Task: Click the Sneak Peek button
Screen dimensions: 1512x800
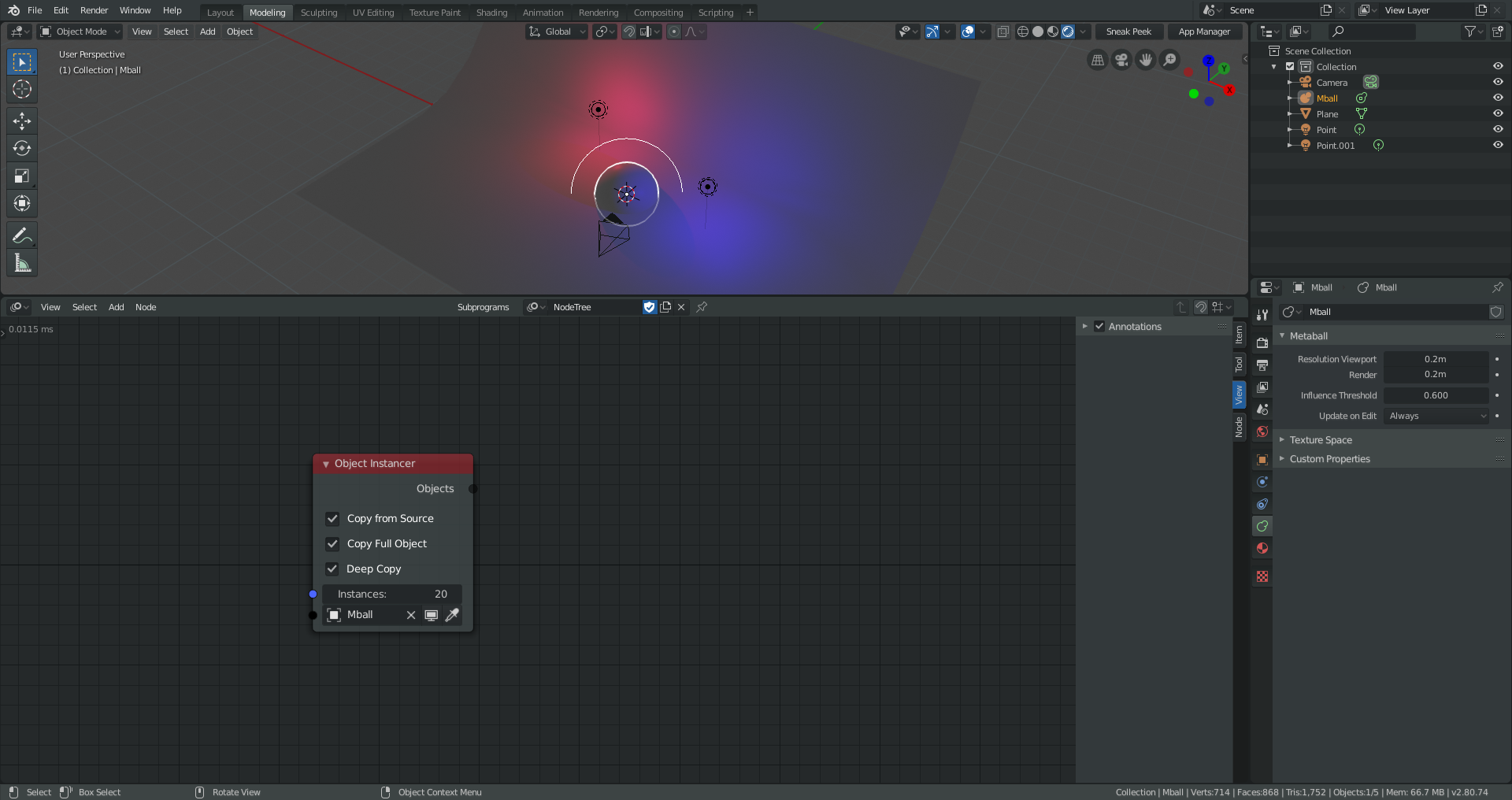Action: [x=1128, y=31]
